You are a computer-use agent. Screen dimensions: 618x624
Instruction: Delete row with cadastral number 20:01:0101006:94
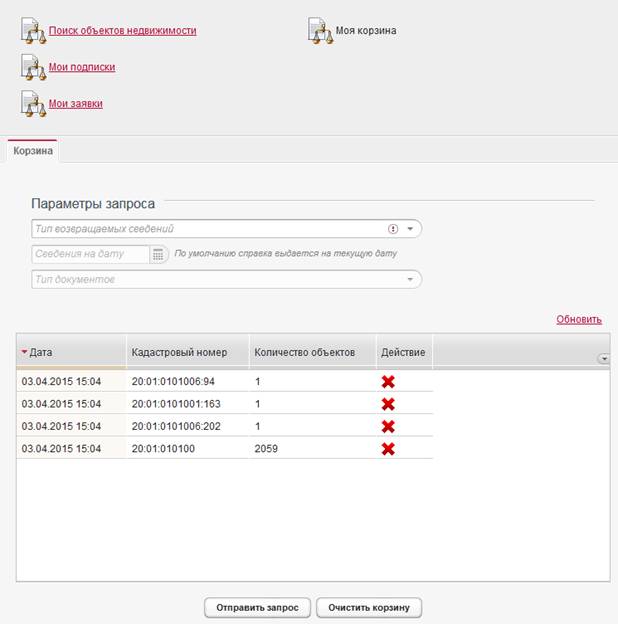(x=388, y=381)
